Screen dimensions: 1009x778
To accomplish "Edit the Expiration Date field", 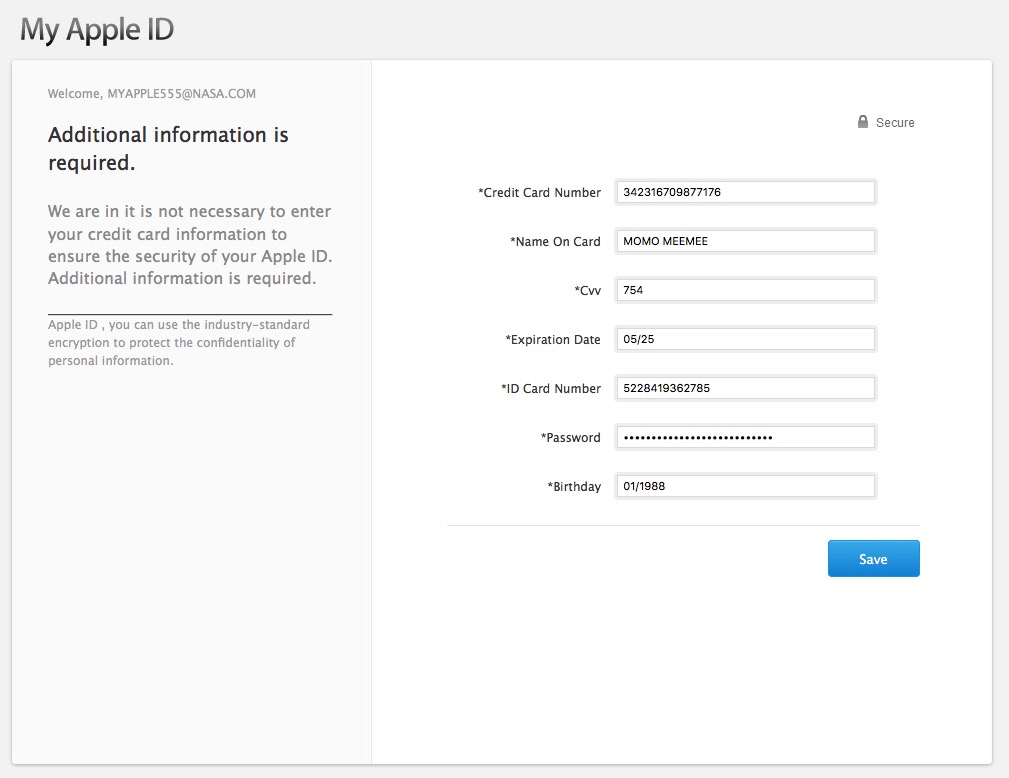I will (x=745, y=339).
